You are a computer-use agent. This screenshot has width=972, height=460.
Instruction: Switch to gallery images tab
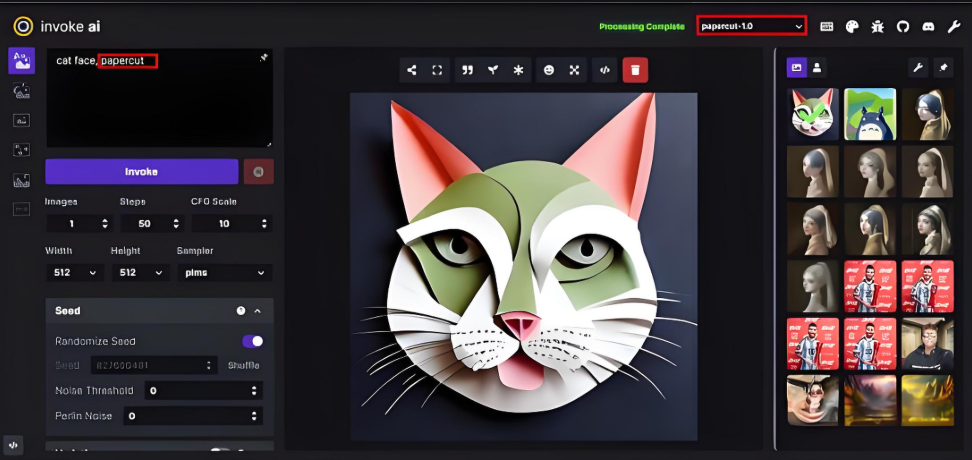[797, 68]
